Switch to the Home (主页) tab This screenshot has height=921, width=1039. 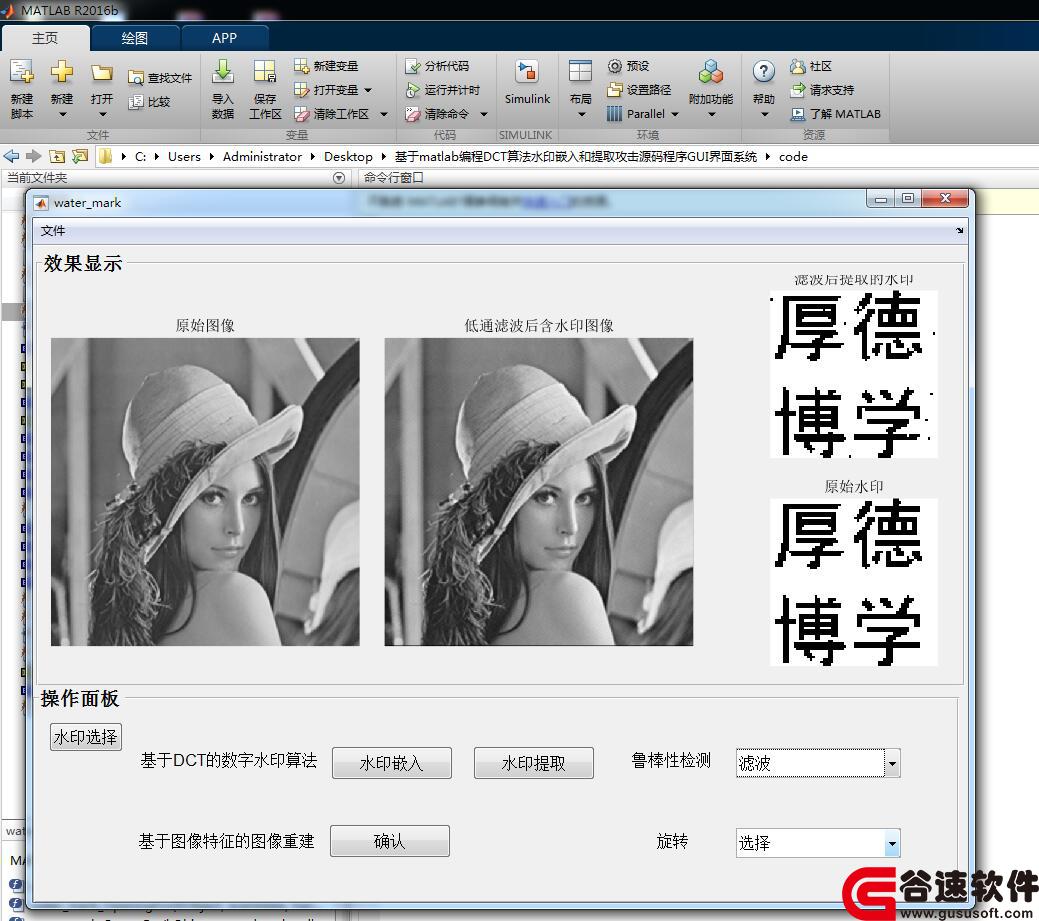tap(45, 38)
